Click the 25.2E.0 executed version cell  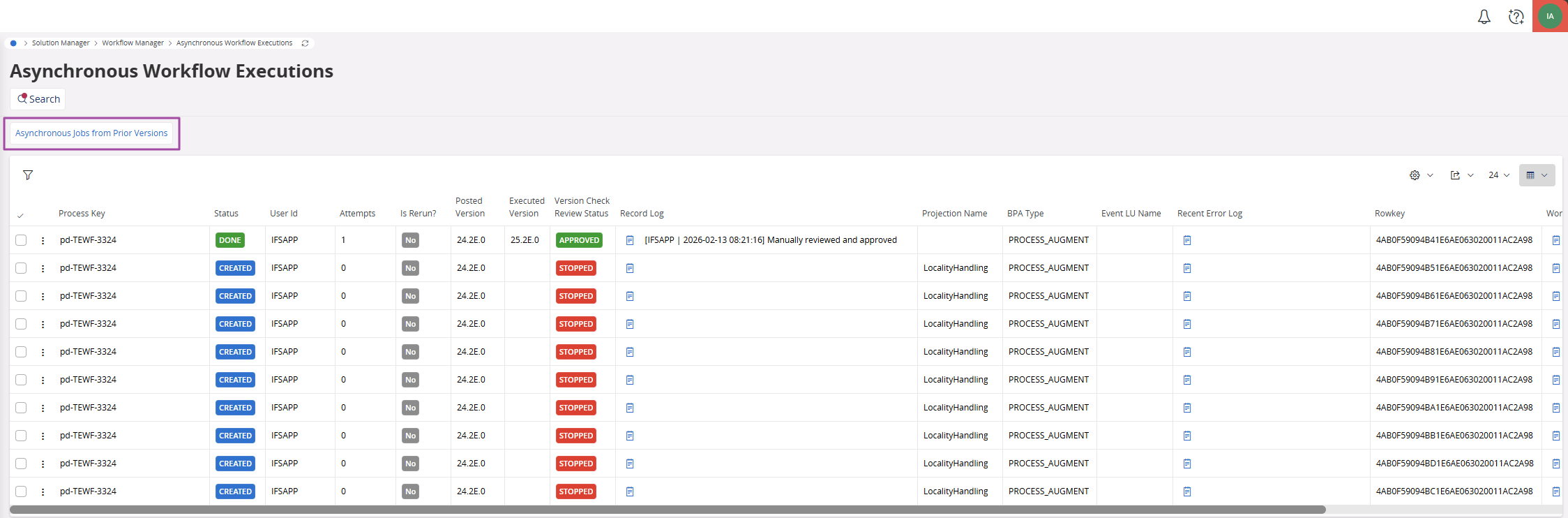coord(525,240)
